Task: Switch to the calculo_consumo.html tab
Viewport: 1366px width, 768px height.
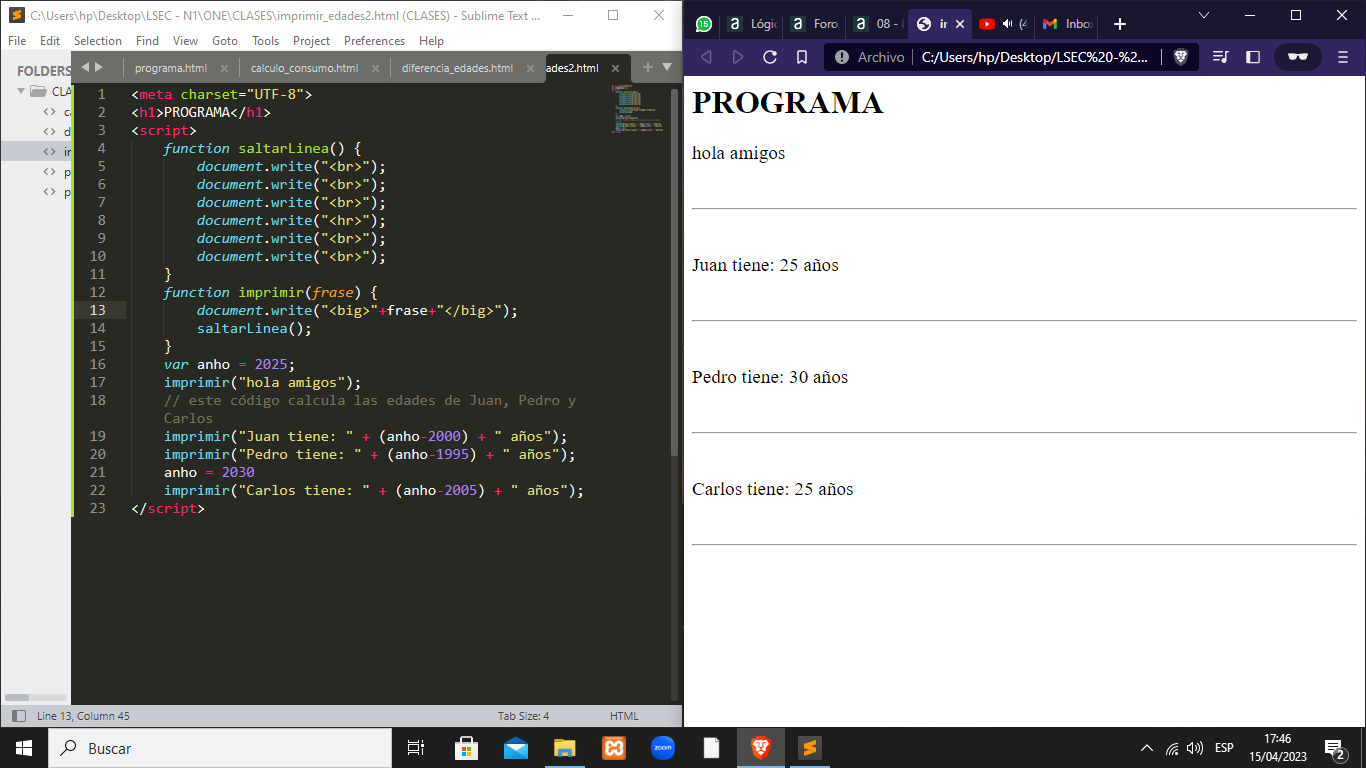Action: tap(304, 68)
